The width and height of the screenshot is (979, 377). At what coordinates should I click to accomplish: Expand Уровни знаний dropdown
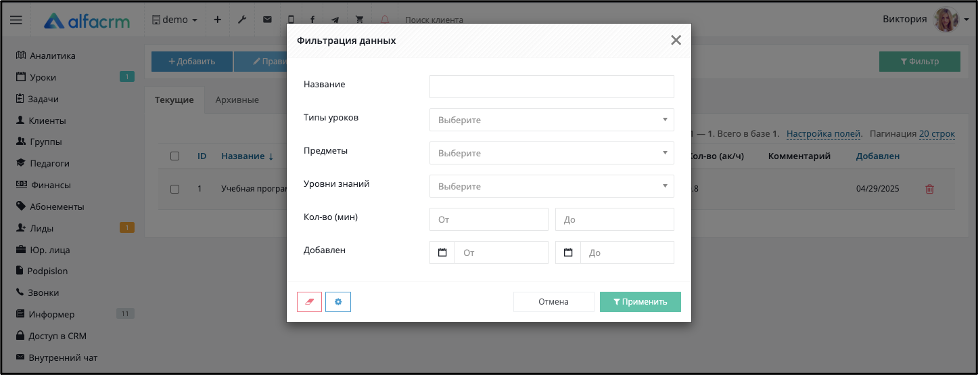point(551,186)
